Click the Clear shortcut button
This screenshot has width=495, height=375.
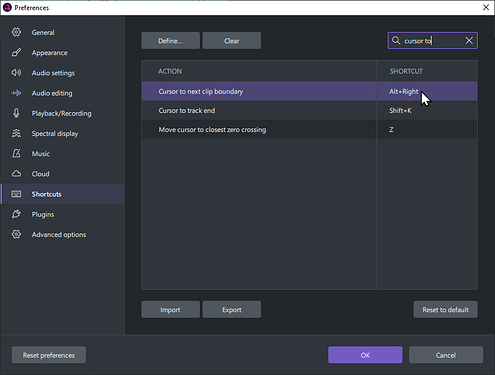pos(232,41)
